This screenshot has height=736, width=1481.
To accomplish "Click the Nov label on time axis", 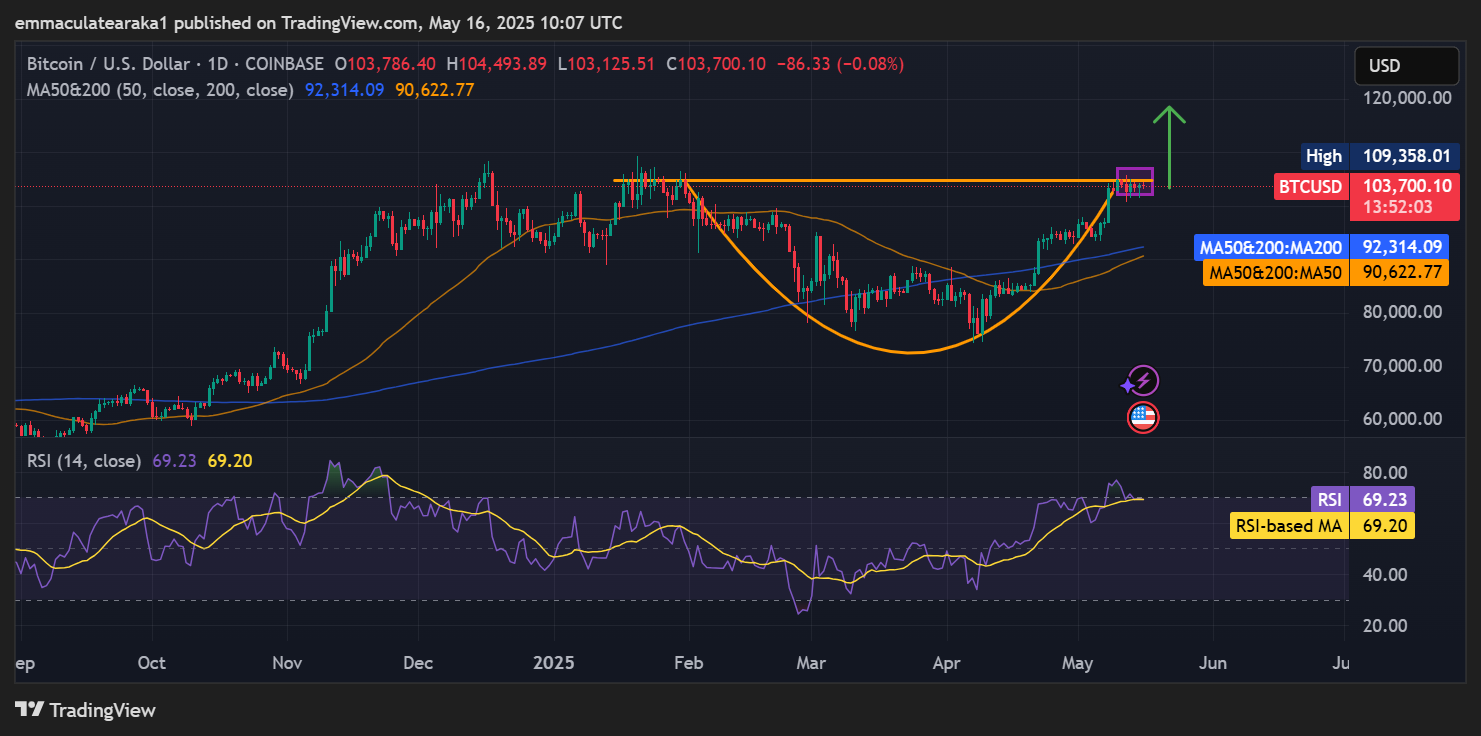I will coord(288,664).
